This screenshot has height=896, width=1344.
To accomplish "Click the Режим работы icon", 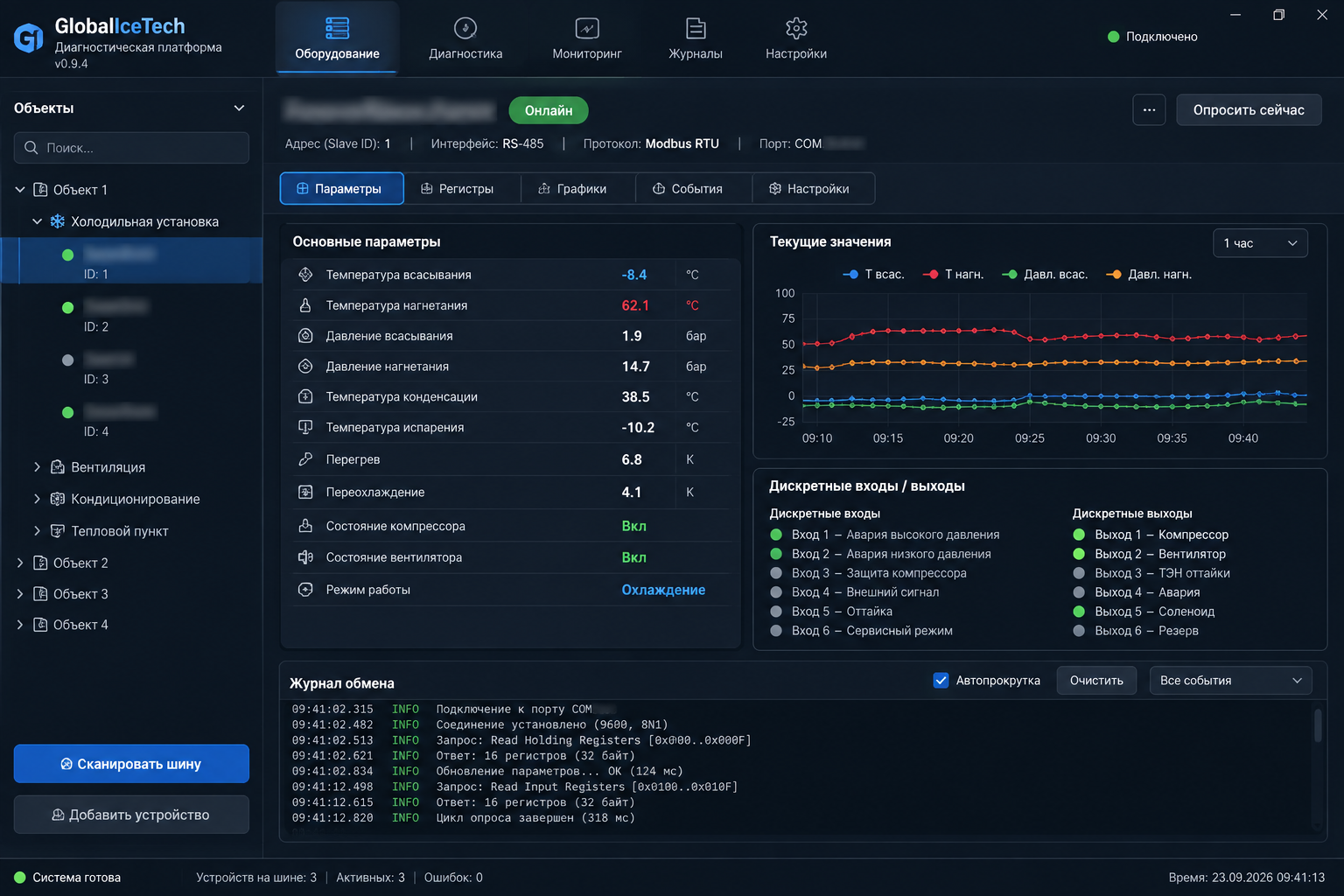I will tap(305, 590).
